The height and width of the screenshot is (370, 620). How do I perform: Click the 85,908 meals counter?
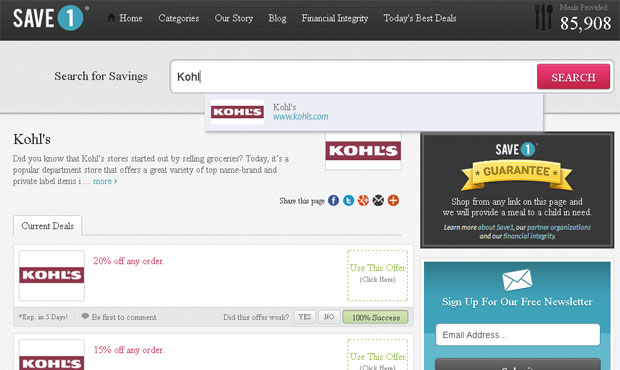[x=585, y=23]
